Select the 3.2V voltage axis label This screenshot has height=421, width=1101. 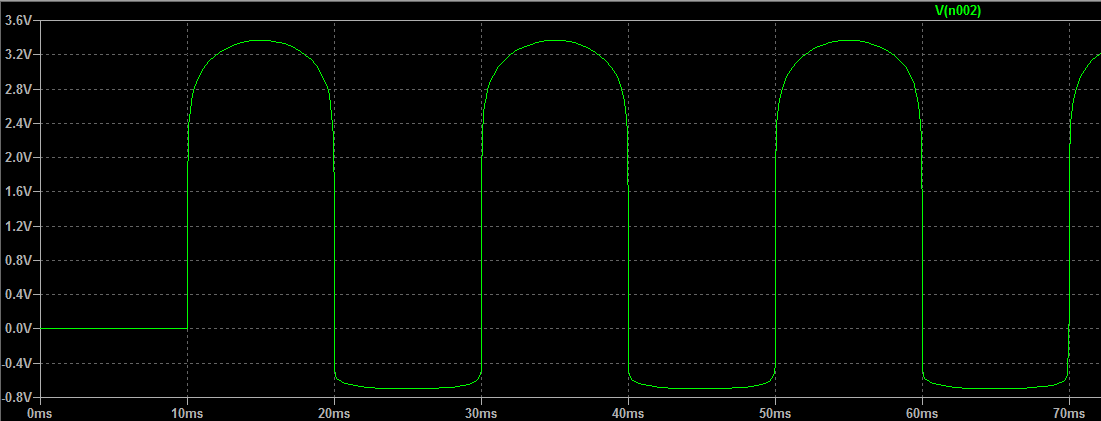pyautogui.click(x=19, y=54)
